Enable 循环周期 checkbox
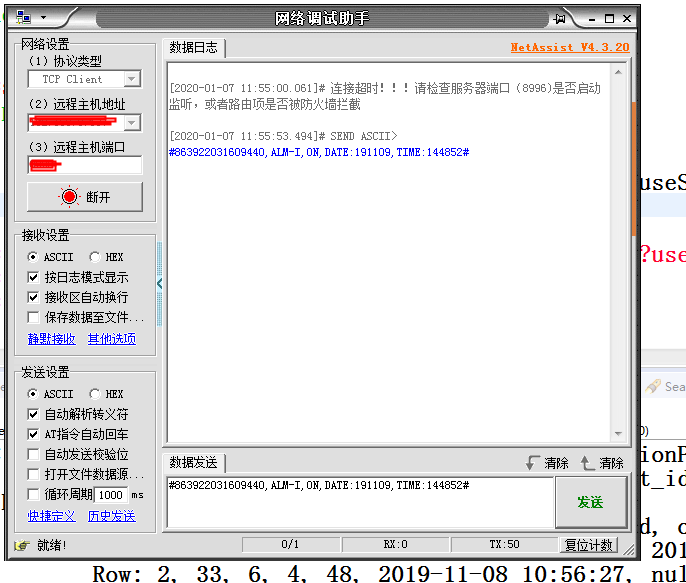This screenshot has height=583, width=686. click(33, 495)
